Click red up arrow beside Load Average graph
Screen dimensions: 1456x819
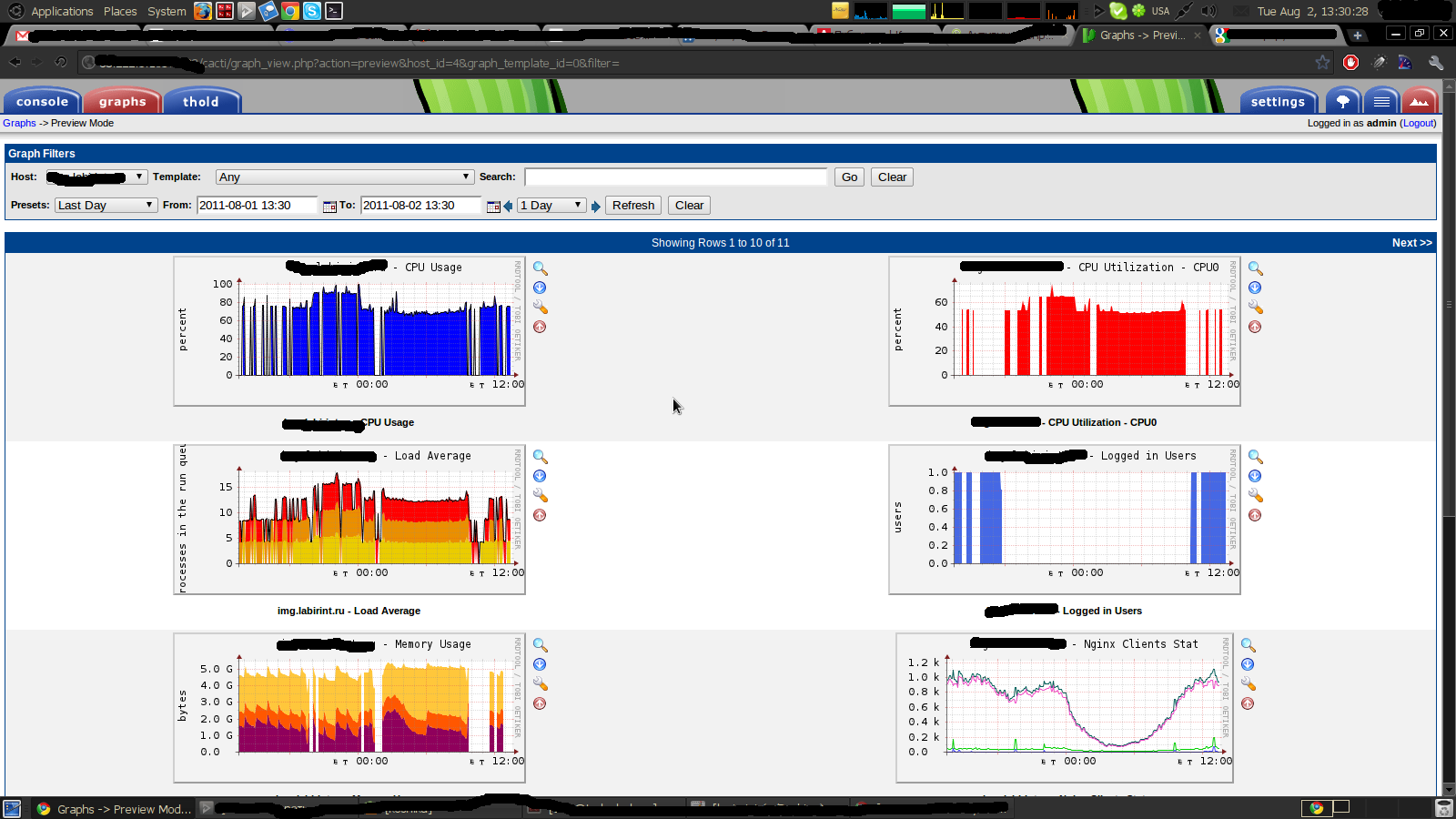(540, 515)
